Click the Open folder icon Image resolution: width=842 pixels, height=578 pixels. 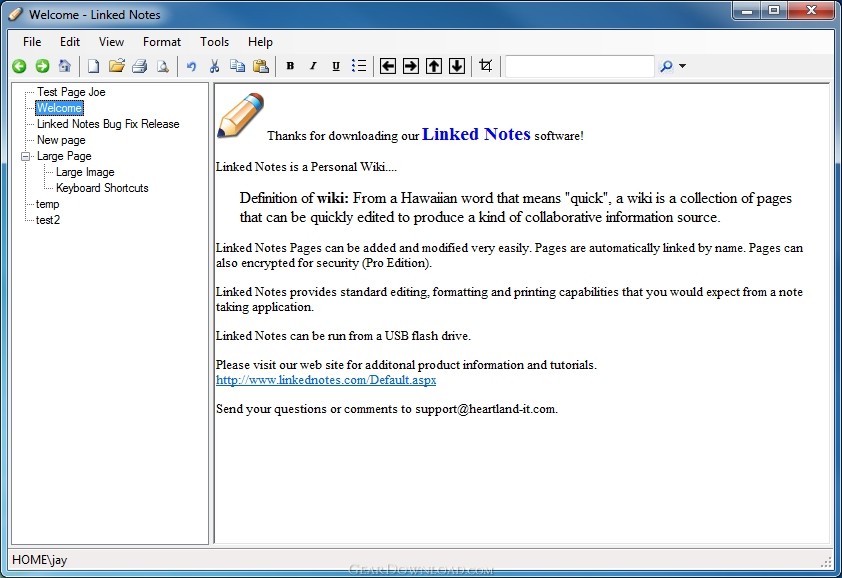117,66
